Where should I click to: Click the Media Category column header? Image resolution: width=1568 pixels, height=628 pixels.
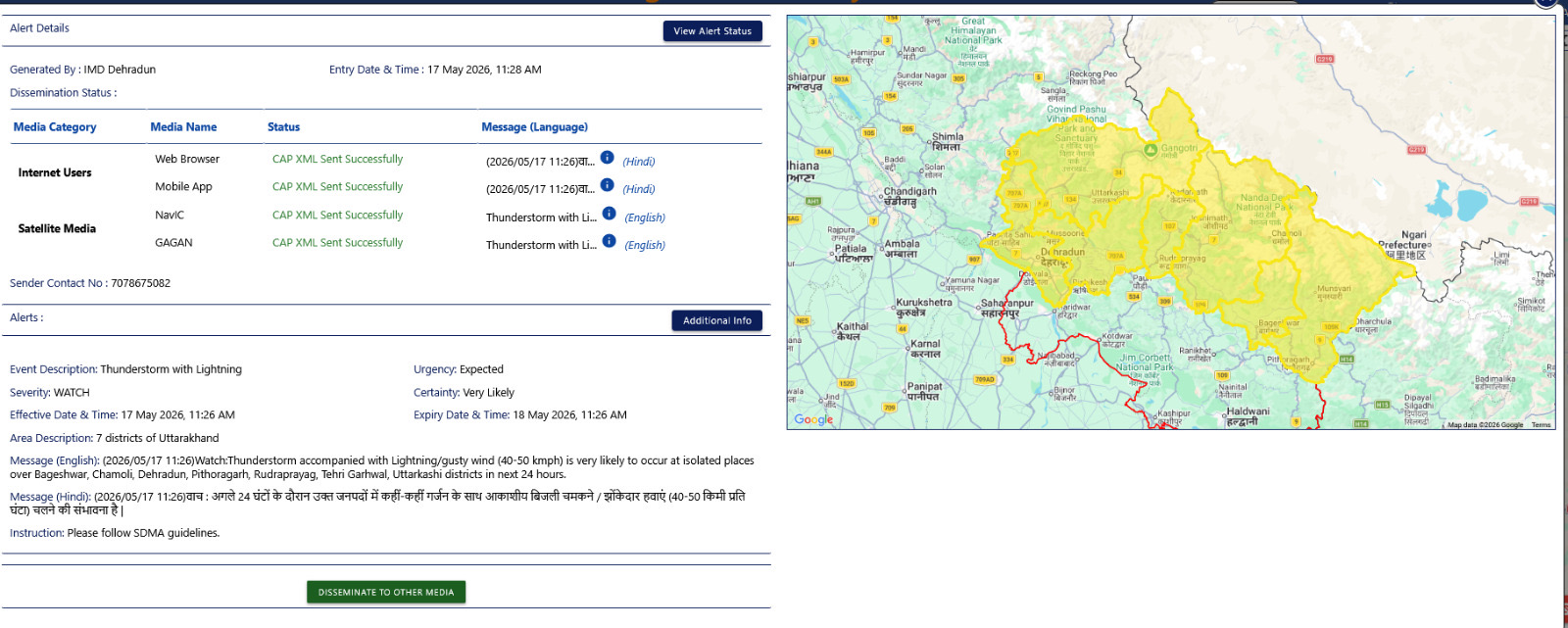(55, 127)
